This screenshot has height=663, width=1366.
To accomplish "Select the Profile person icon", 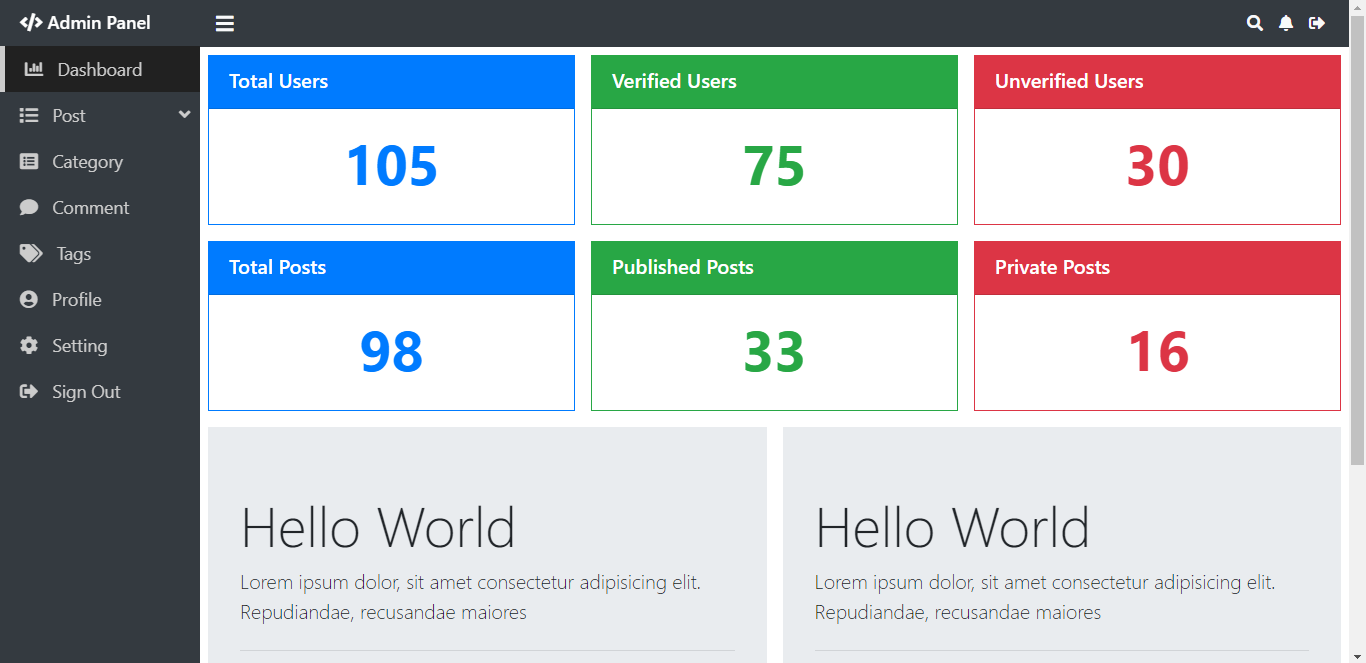I will [29, 299].
